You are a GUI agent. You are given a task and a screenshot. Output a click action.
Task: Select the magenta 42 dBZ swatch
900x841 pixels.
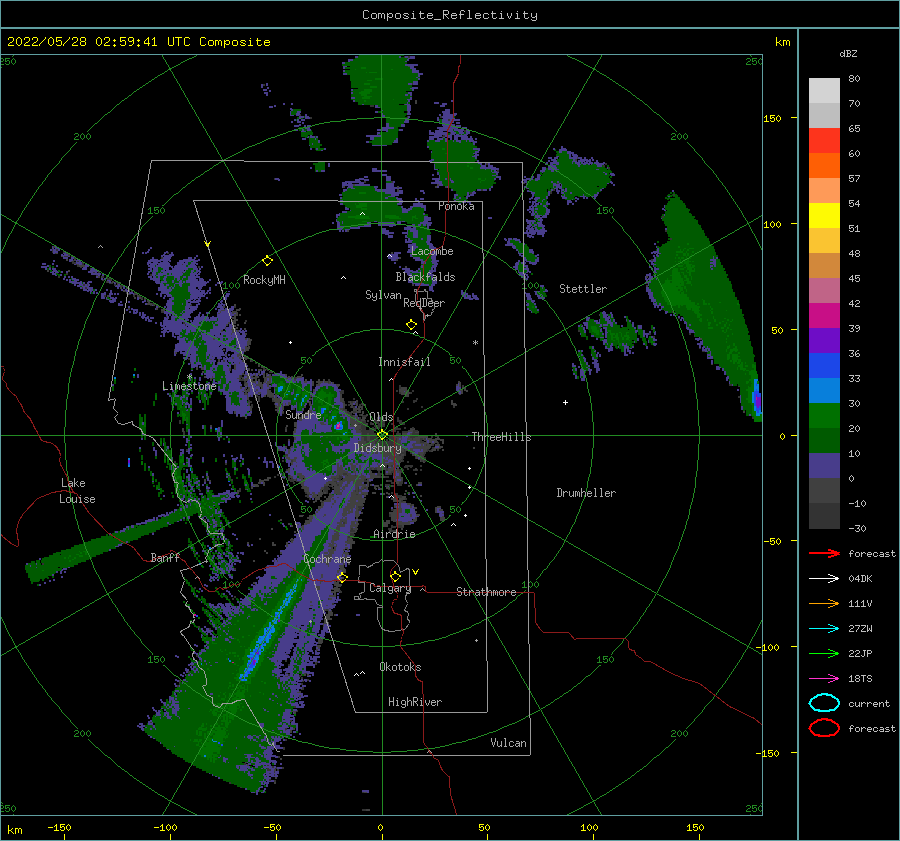[824, 316]
